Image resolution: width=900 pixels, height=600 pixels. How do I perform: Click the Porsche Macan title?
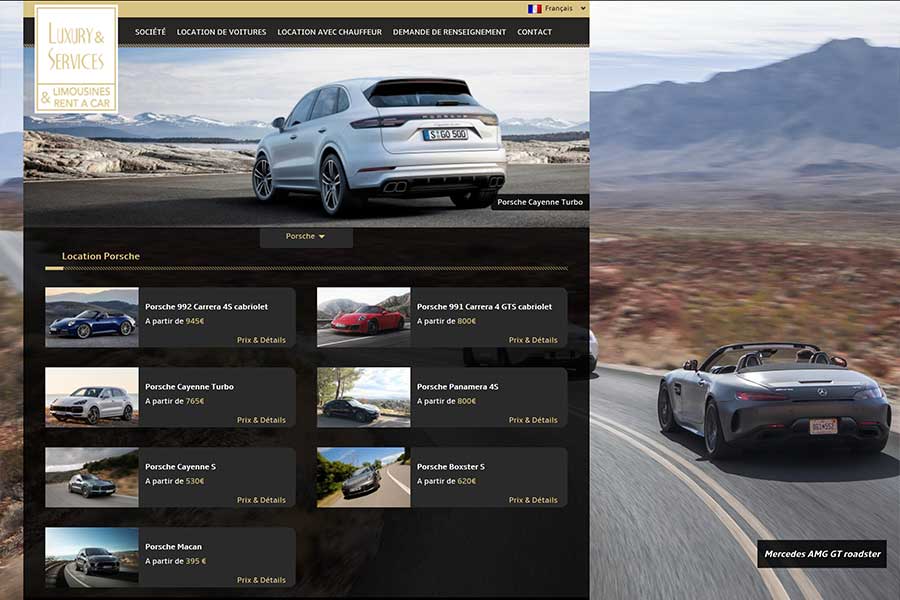pos(173,547)
